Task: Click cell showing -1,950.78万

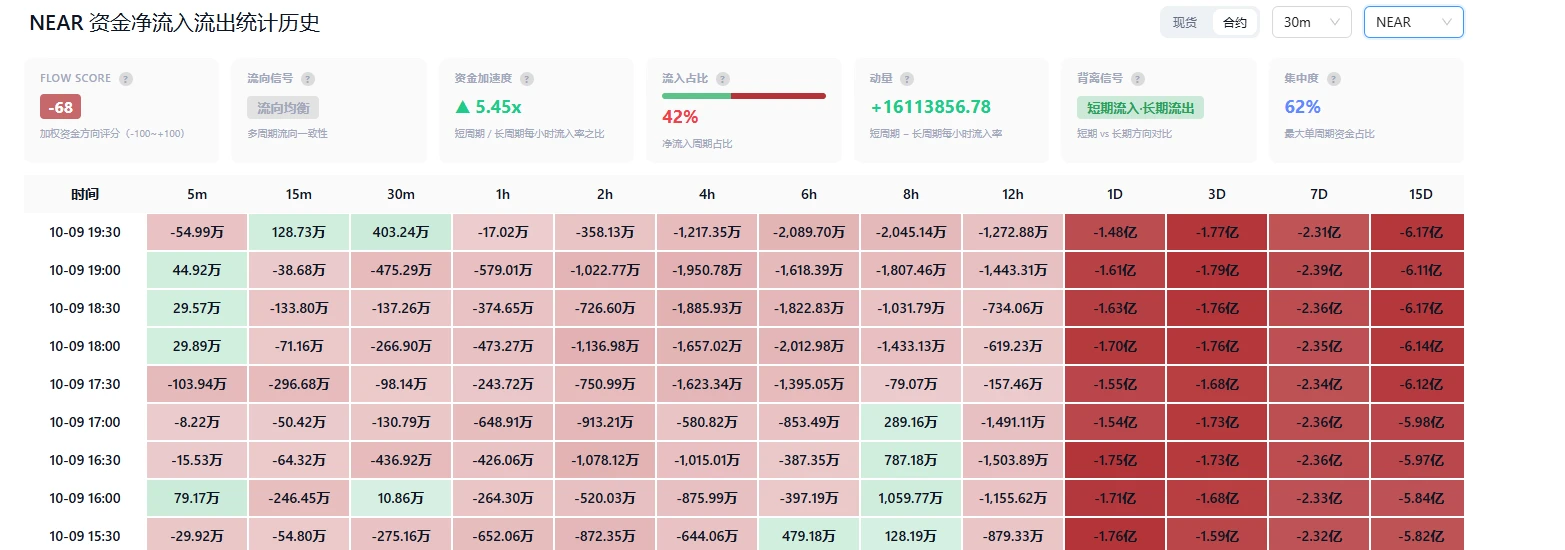Action: pyautogui.click(x=707, y=270)
